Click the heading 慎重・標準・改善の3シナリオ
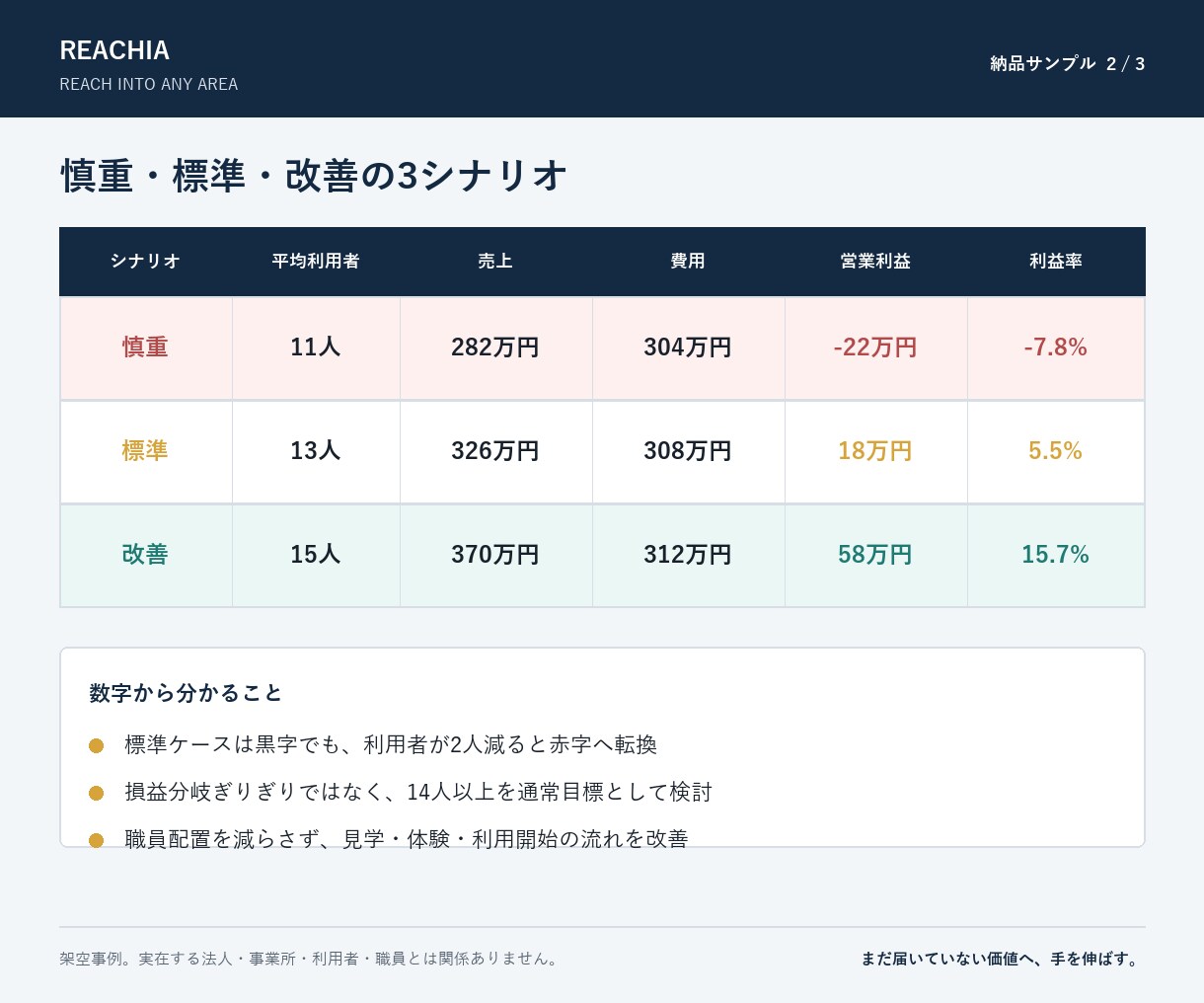 click(x=314, y=176)
